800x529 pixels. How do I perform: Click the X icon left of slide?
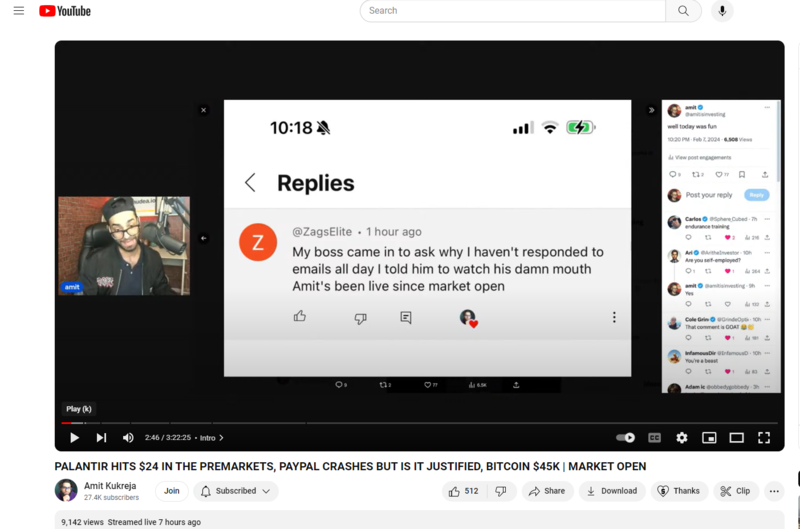pos(204,110)
